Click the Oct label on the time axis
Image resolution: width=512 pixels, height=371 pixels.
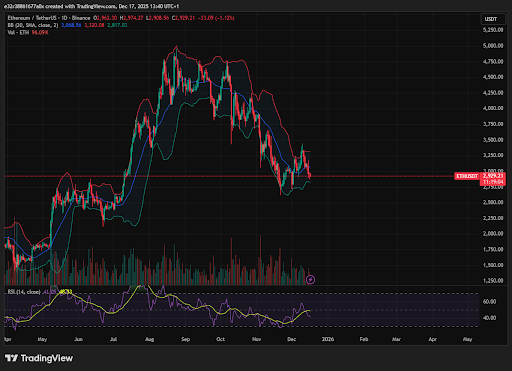pos(221,339)
